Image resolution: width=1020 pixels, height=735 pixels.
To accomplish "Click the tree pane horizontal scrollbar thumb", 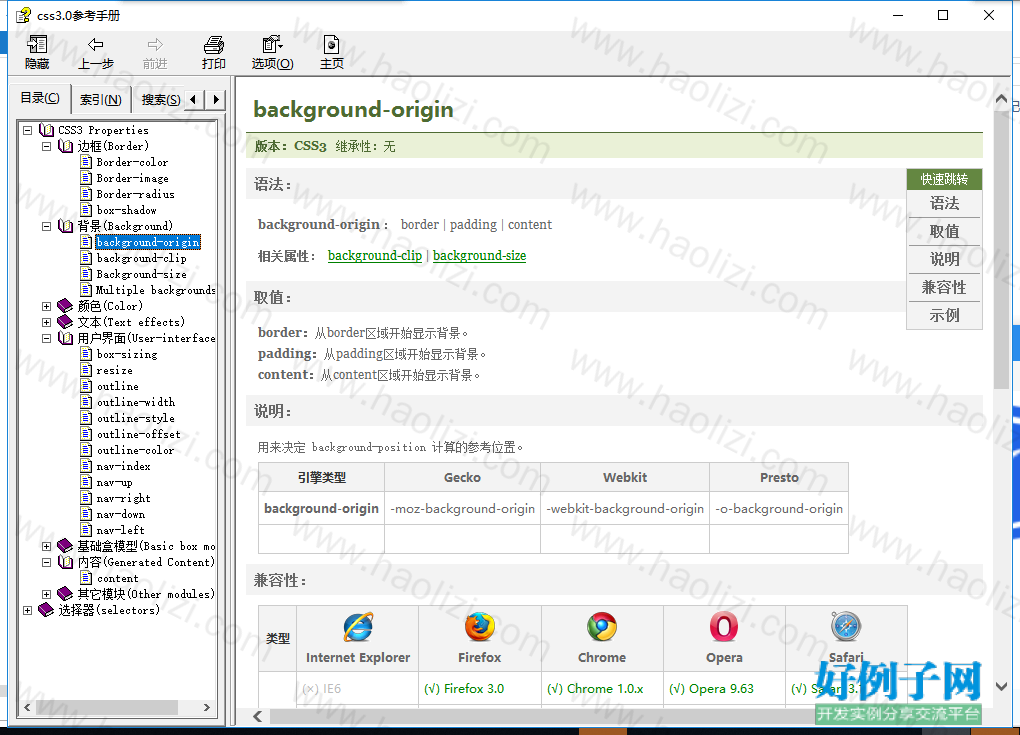I will [x=107, y=707].
